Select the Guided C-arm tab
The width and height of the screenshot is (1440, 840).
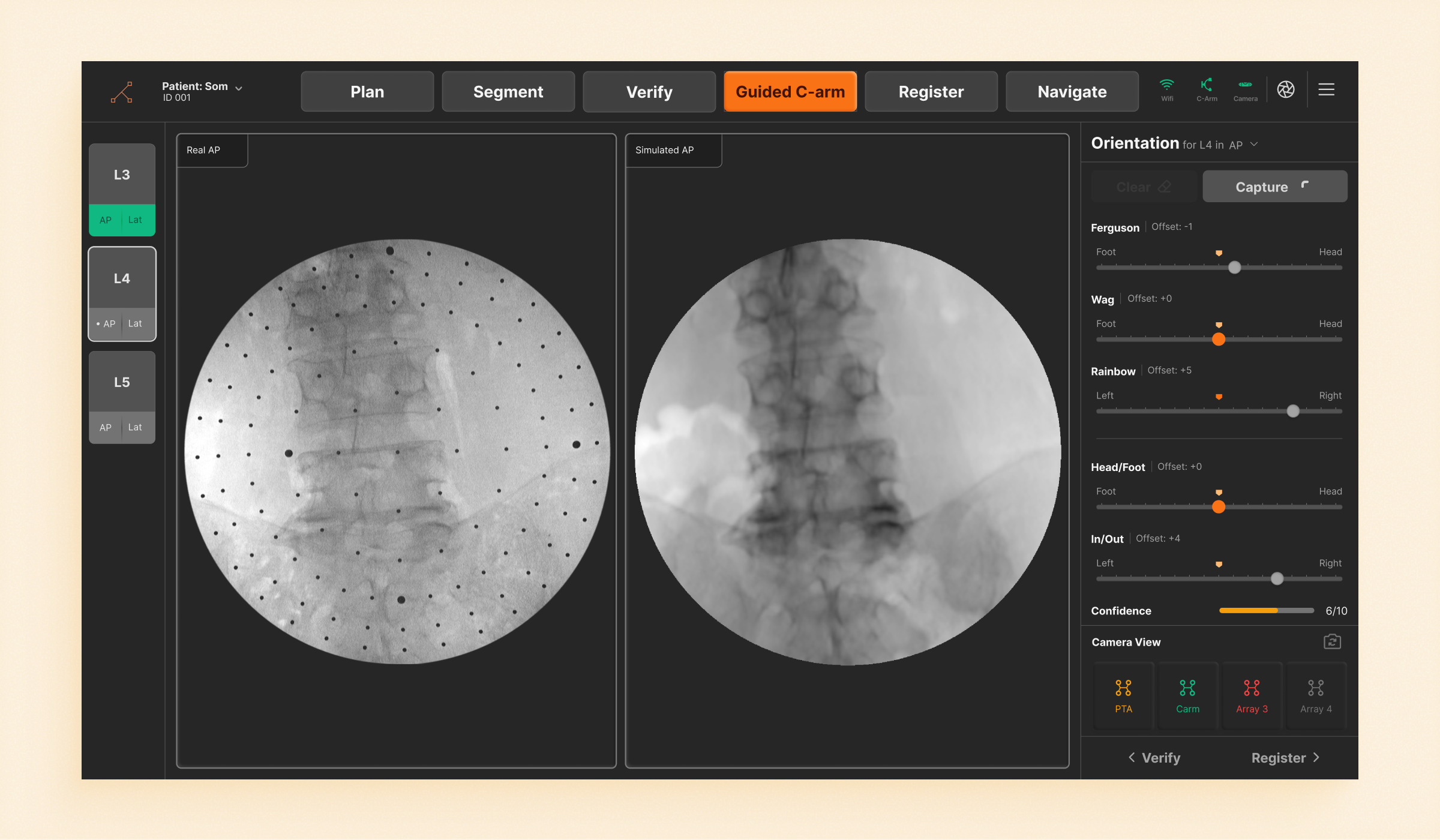tap(790, 92)
